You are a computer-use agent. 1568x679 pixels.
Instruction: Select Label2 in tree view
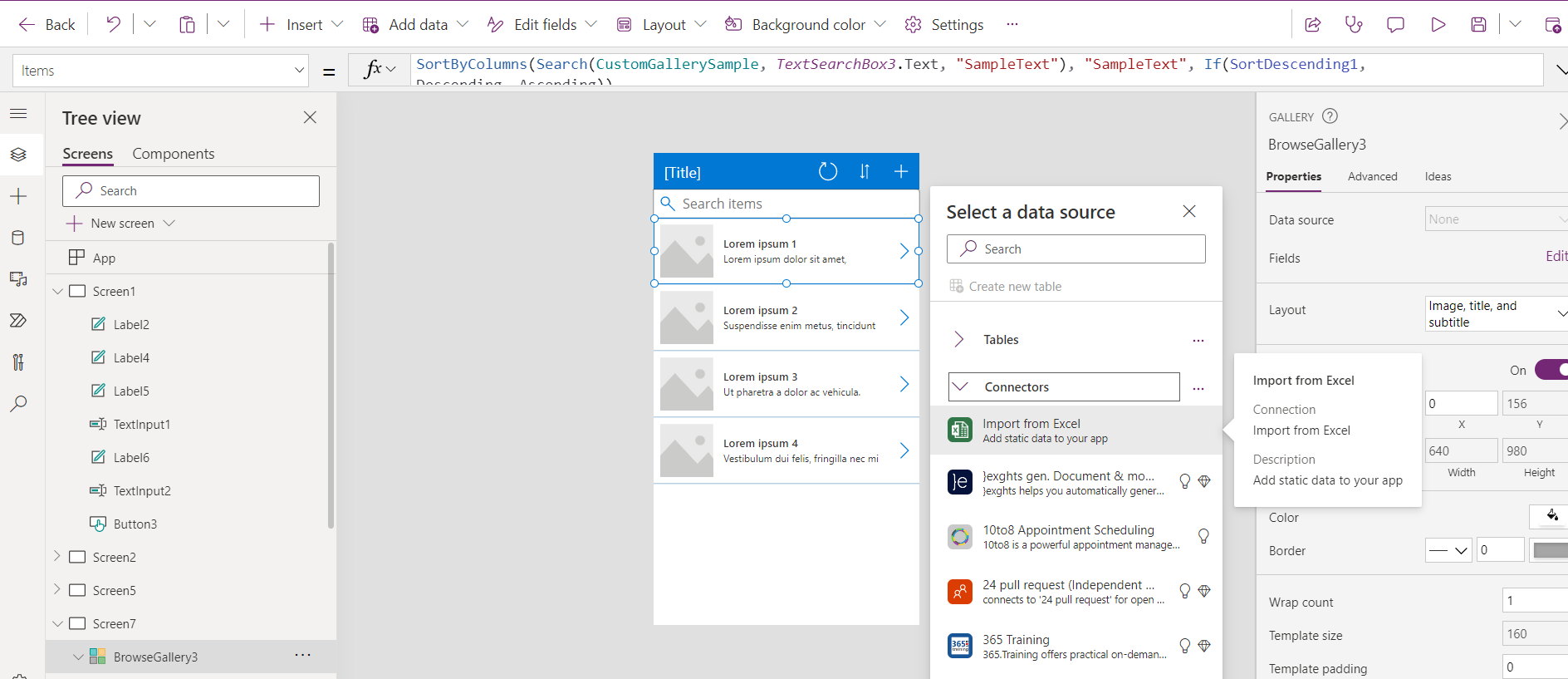click(131, 324)
